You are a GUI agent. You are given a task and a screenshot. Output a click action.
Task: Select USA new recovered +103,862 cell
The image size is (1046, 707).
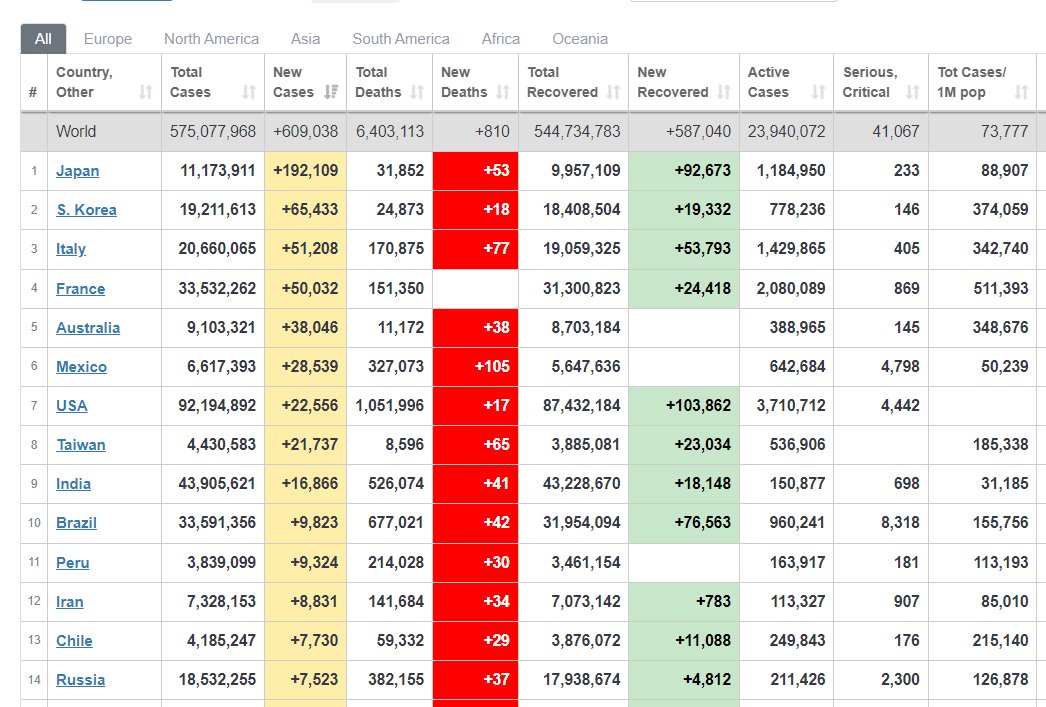pyautogui.click(x=684, y=406)
